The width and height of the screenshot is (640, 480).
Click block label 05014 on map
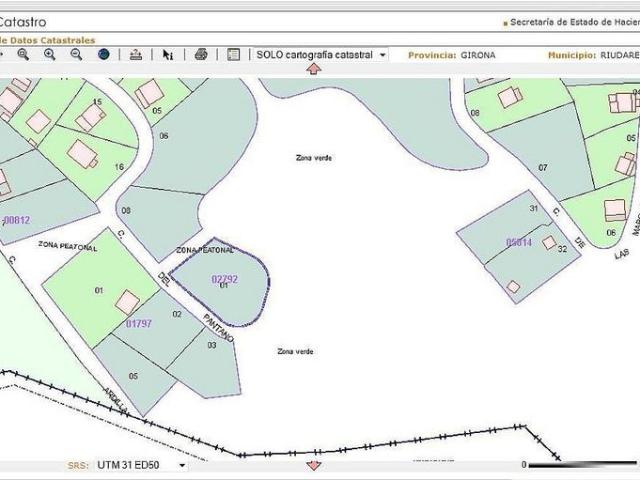[x=519, y=242]
